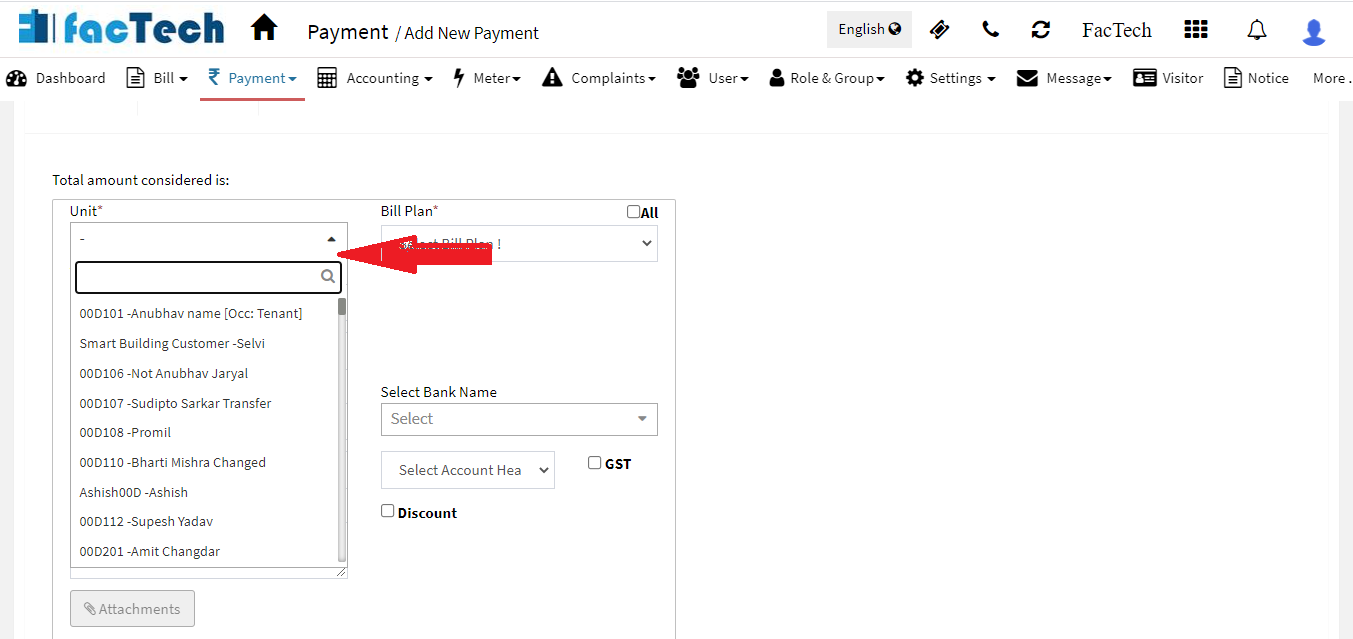The image size is (1353, 639).
Task: Open notifications bell icon
Action: (x=1256, y=30)
